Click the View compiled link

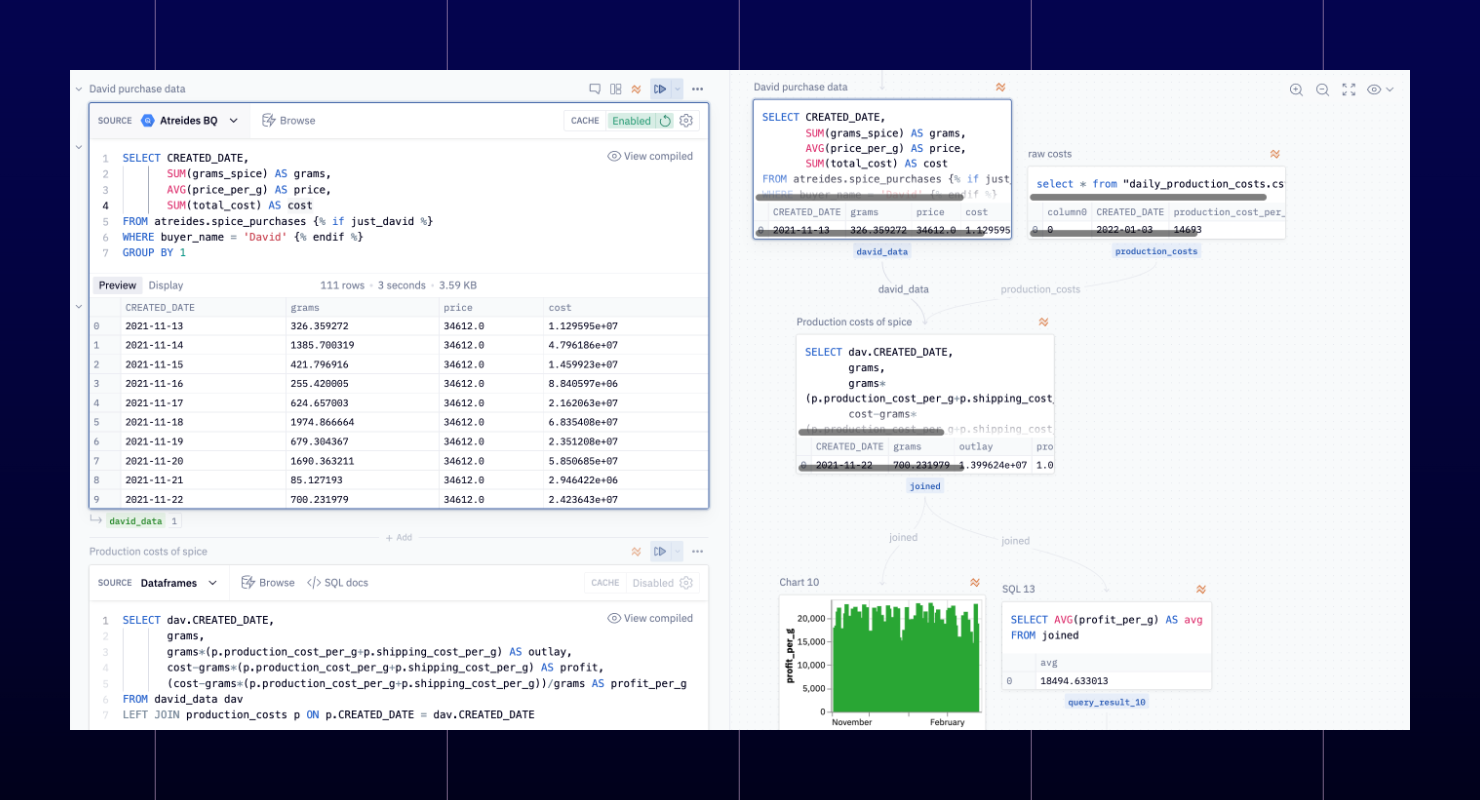point(650,156)
